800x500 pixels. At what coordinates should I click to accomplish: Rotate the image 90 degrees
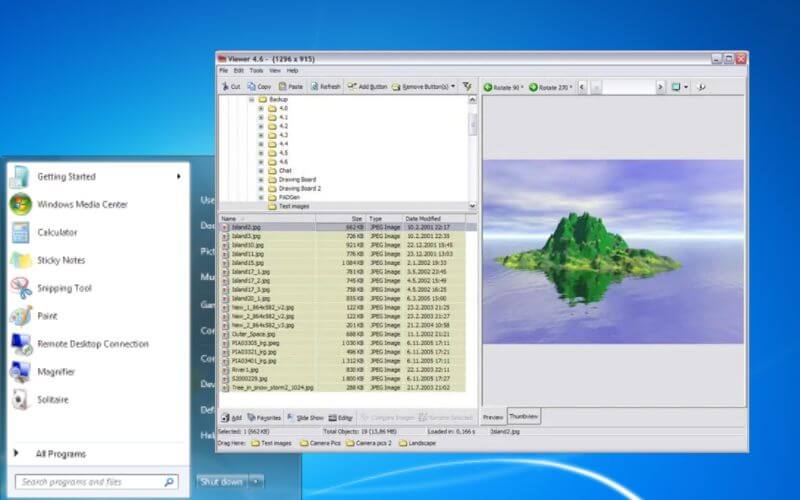pos(504,87)
